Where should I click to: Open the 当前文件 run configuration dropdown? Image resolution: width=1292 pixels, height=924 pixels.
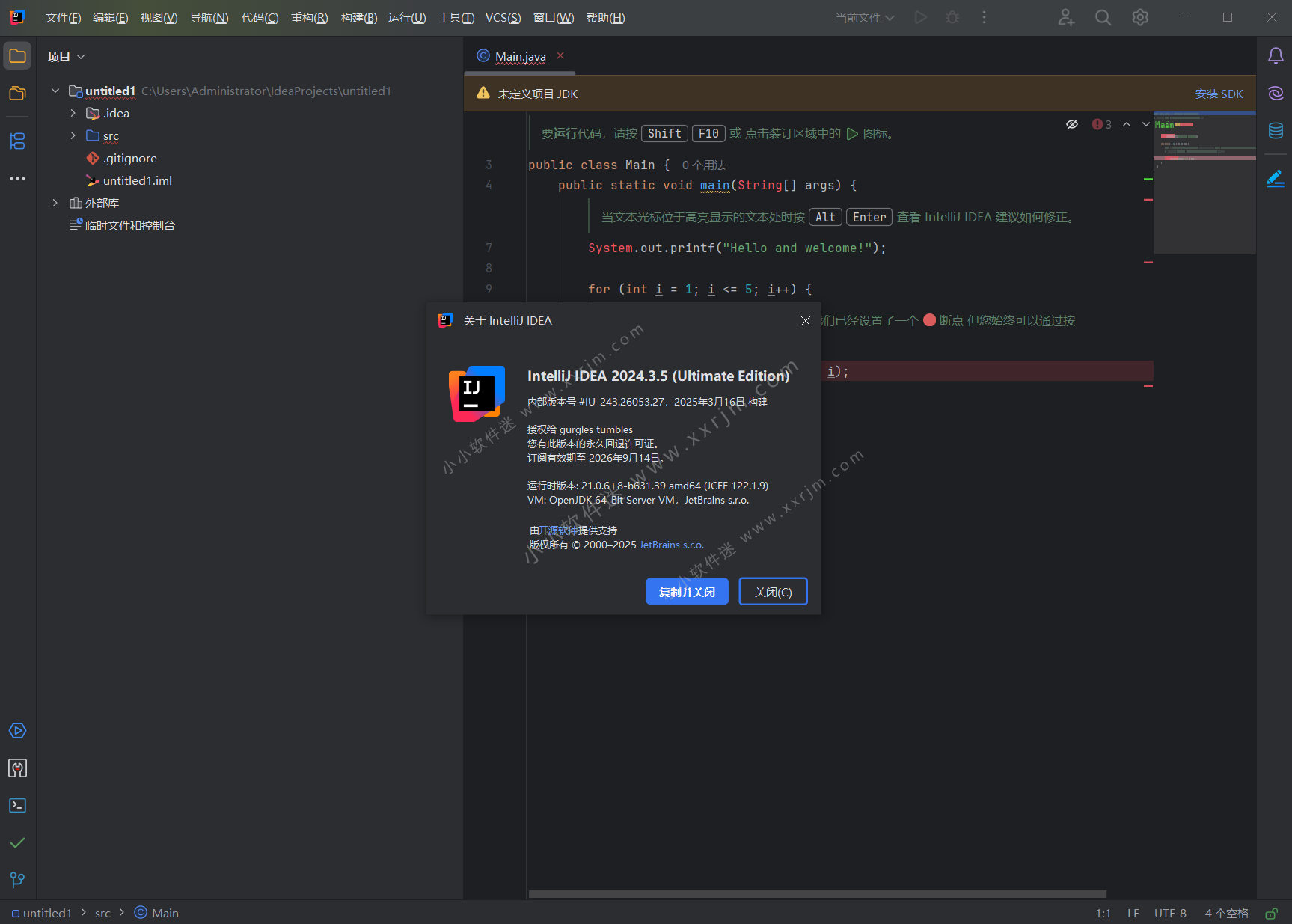point(865,17)
